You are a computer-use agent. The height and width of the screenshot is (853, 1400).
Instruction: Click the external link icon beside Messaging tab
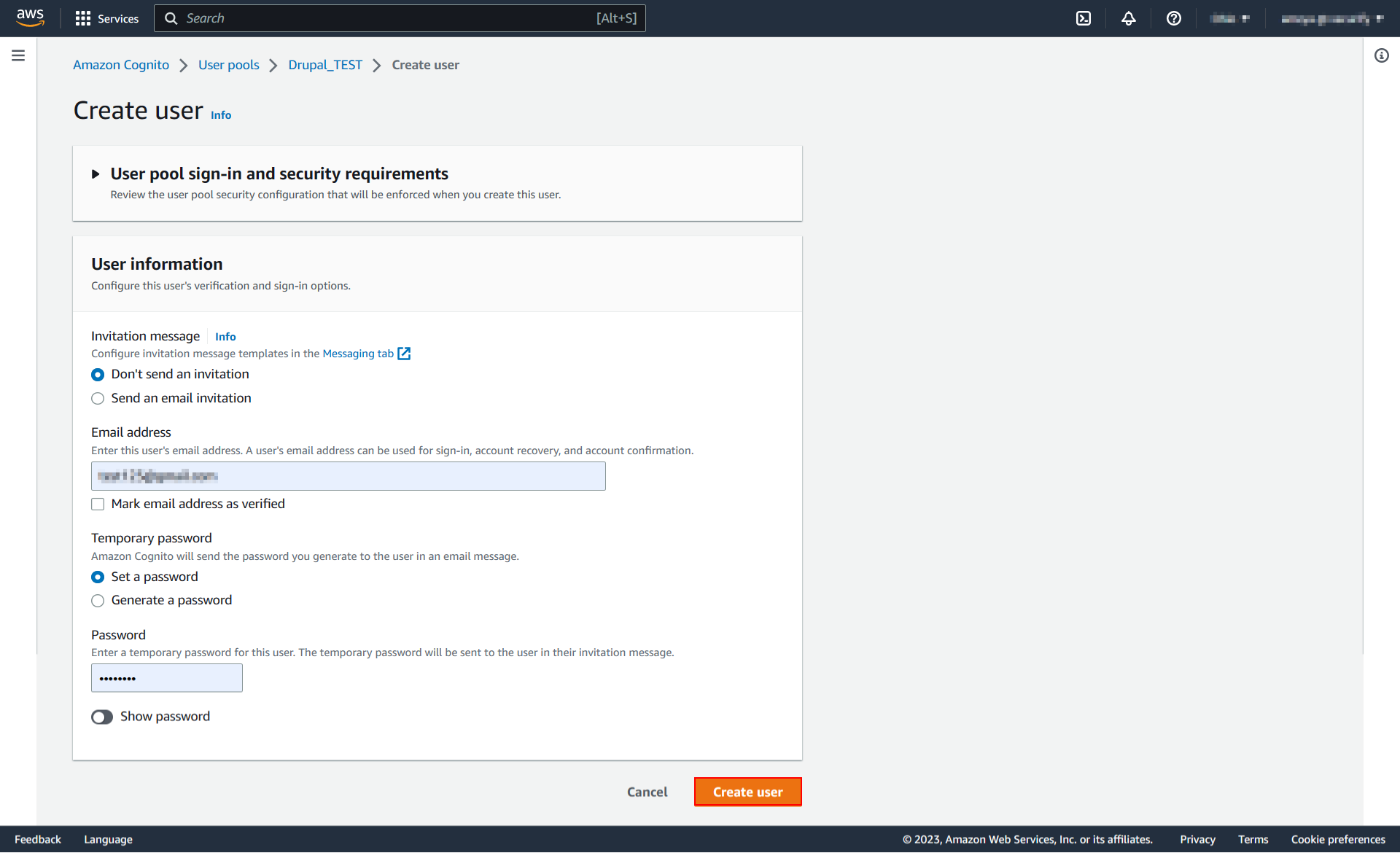pos(404,354)
